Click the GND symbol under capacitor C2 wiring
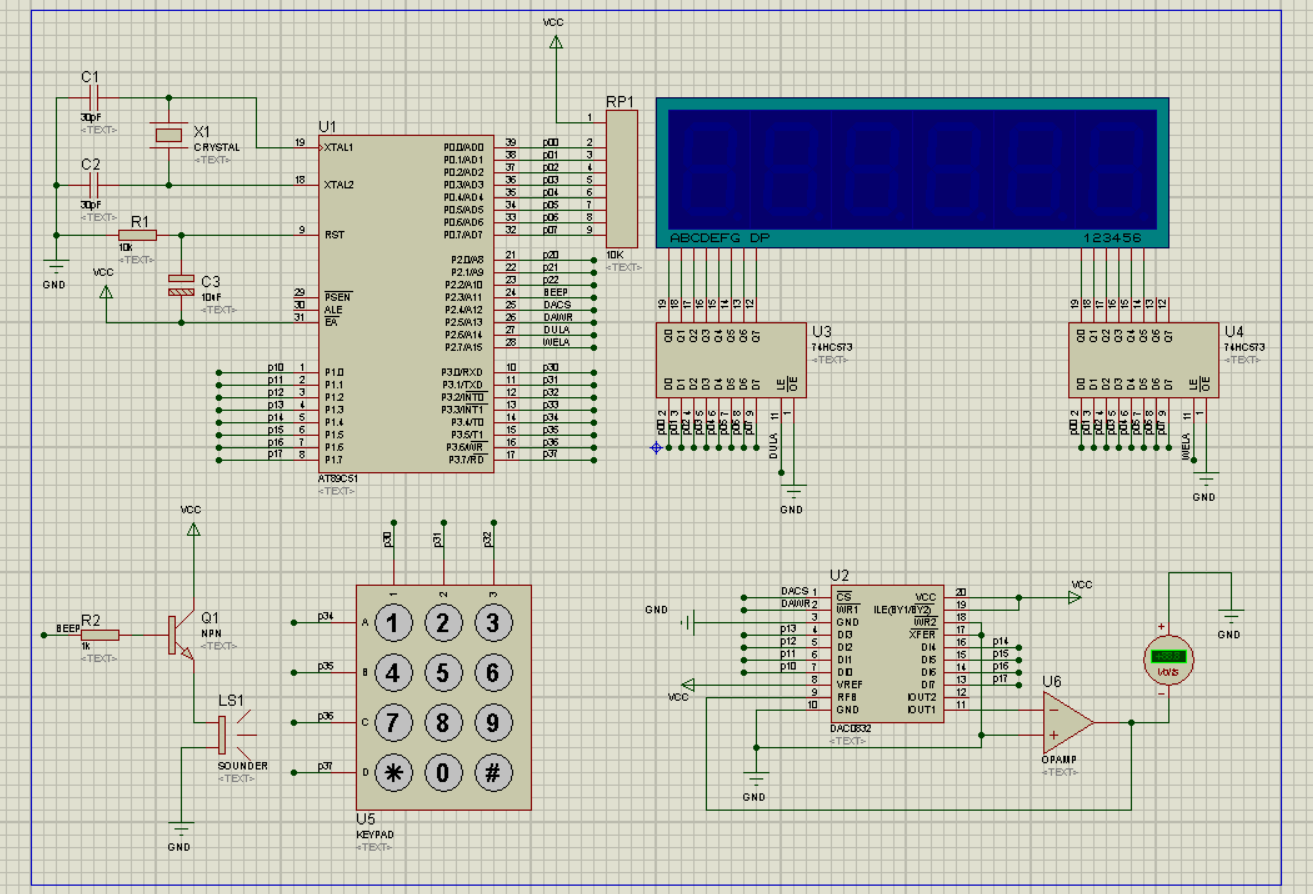This screenshot has width=1313, height=894. click(56, 266)
